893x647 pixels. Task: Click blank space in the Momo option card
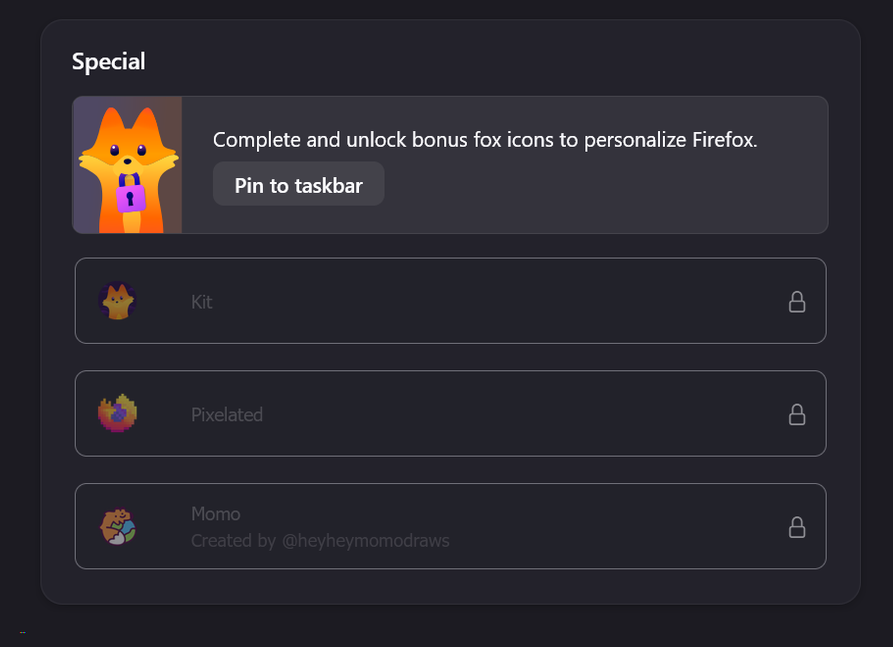pyautogui.click(x=615, y=526)
